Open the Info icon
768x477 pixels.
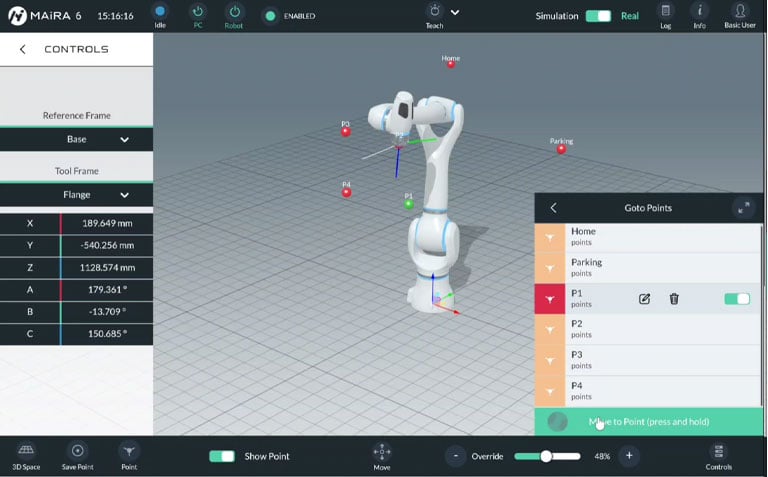coord(700,12)
